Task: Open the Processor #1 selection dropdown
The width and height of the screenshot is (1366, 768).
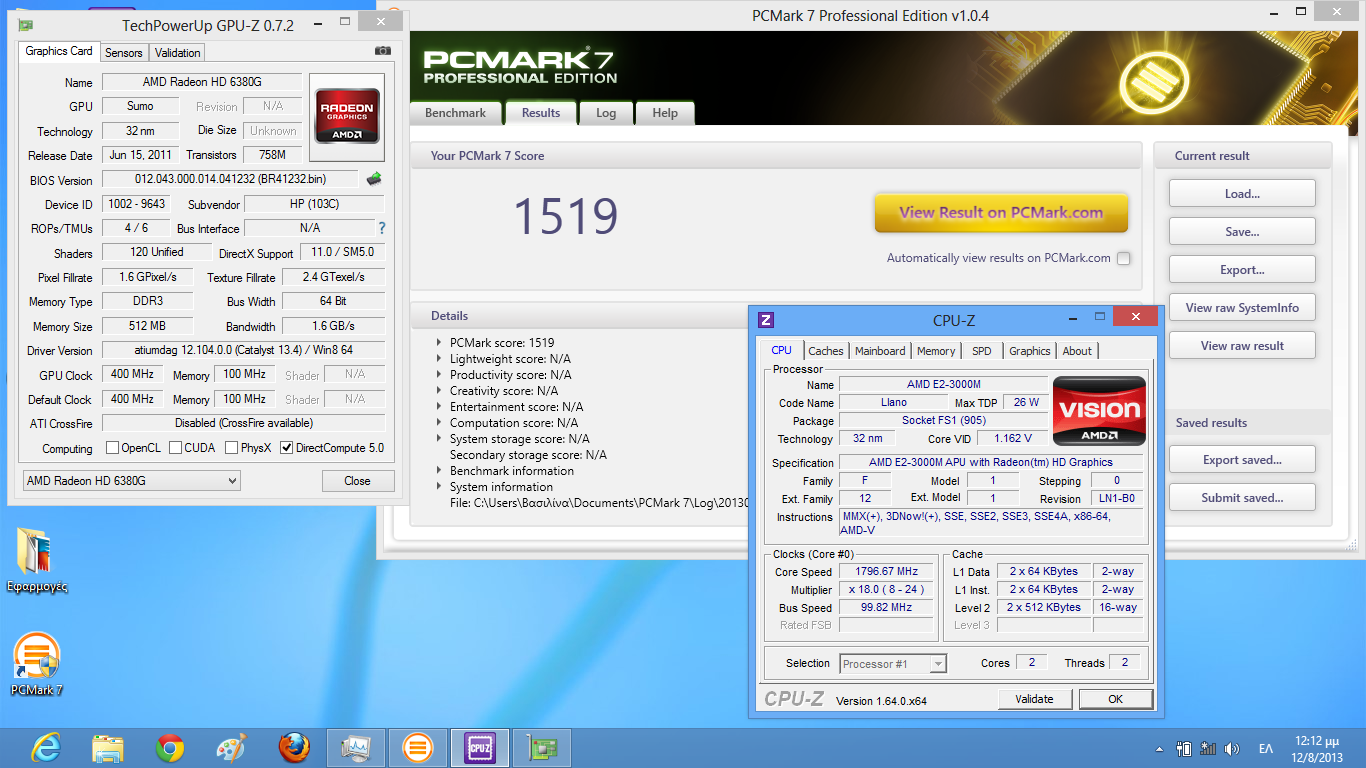Action: 893,664
